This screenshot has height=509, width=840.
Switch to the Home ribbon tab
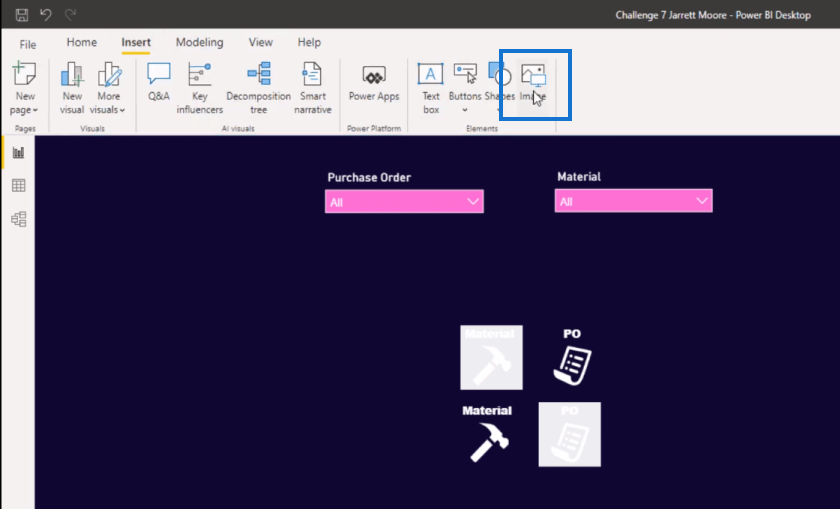[81, 42]
